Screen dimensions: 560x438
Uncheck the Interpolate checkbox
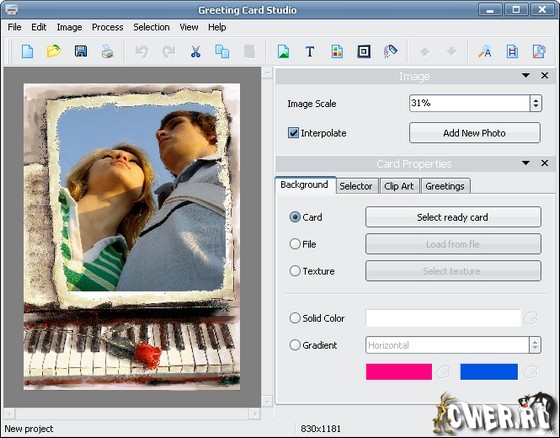click(x=293, y=133)
